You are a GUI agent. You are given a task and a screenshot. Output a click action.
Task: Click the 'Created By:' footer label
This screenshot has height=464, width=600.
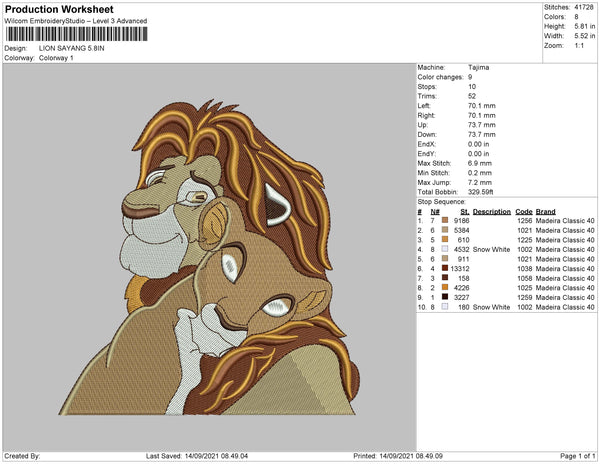(x=22, y=456)
